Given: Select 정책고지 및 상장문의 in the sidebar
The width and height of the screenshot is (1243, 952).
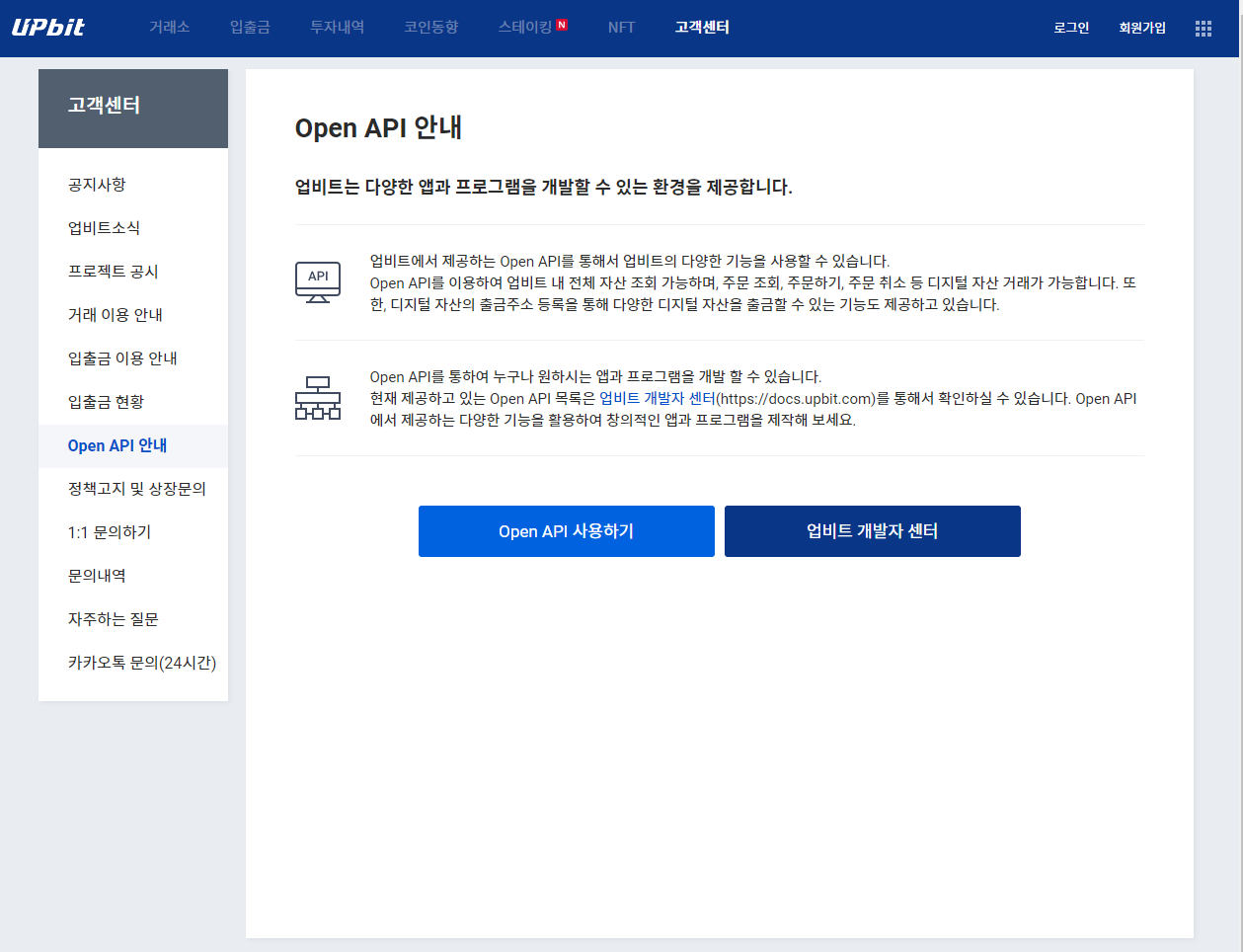Looking at the screenshot, I should (133, 489).
